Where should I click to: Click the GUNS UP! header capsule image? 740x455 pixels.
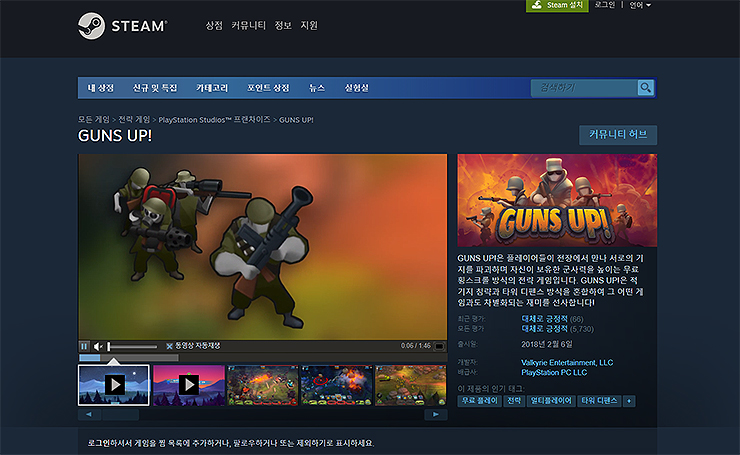click(x=557, y=200)
